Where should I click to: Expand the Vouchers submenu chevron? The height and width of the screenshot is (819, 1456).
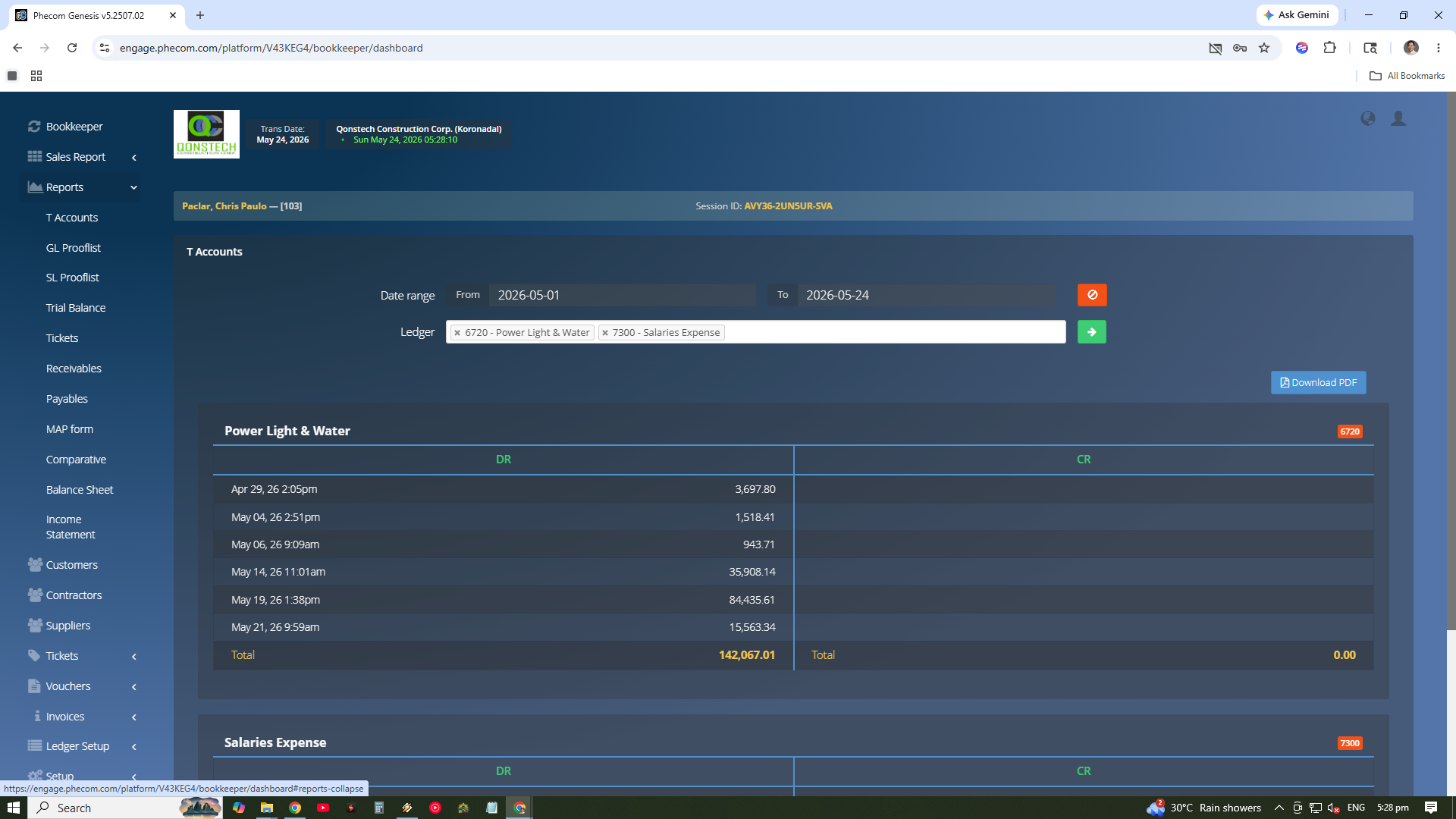coord(134,687)
